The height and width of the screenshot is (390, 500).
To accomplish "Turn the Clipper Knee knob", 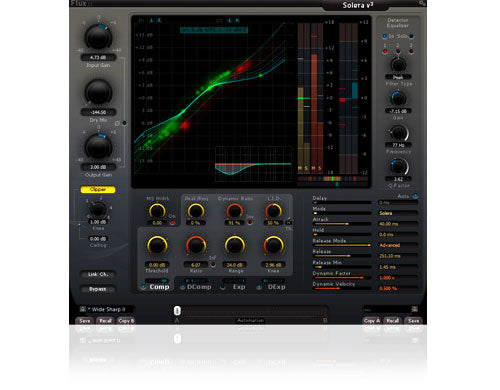I will coord(98,209).
